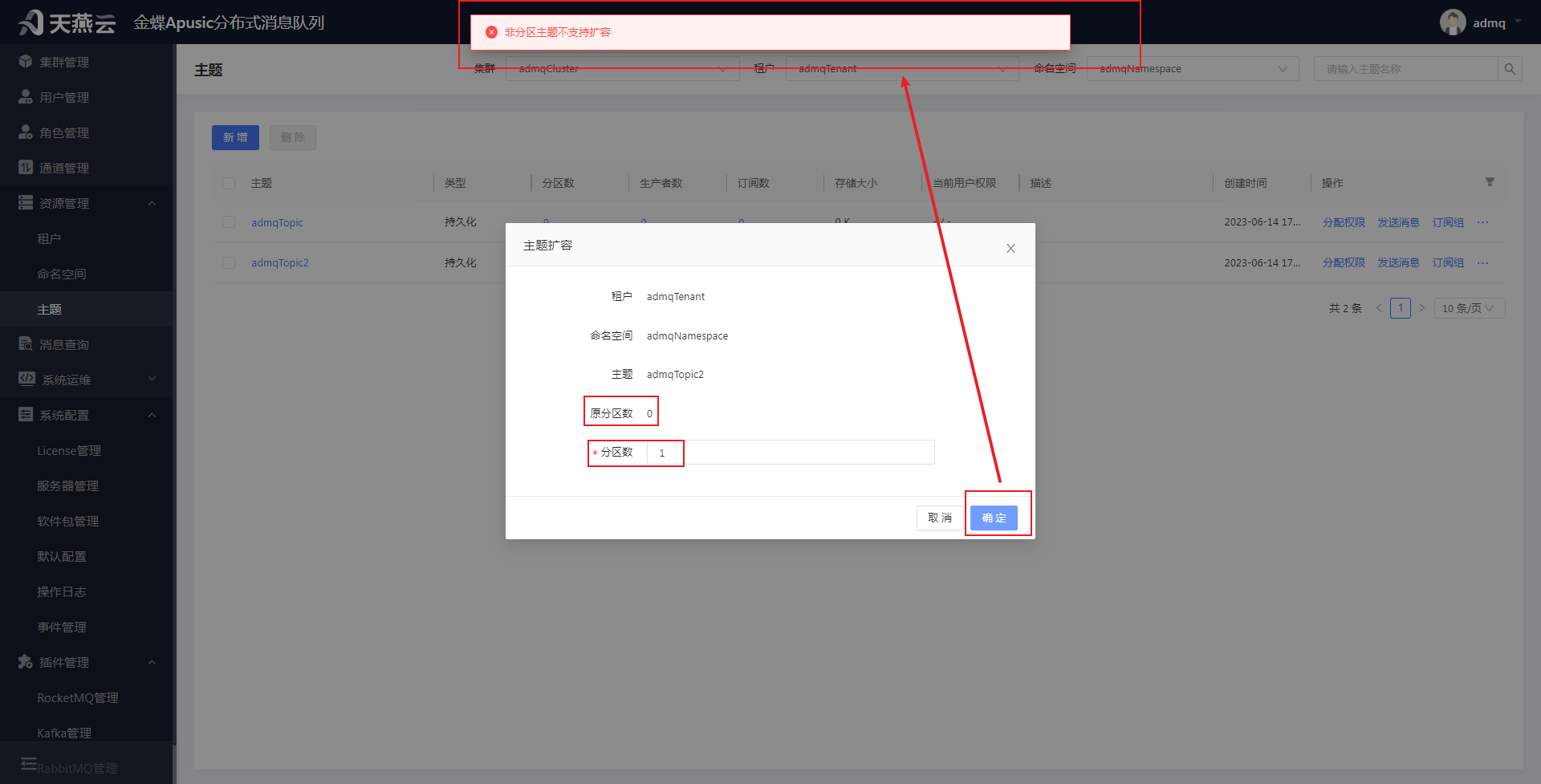Open the 集群 admqCluster dropdown
The width and height of the screenshot is (1541, 784).
pos(622,69)
